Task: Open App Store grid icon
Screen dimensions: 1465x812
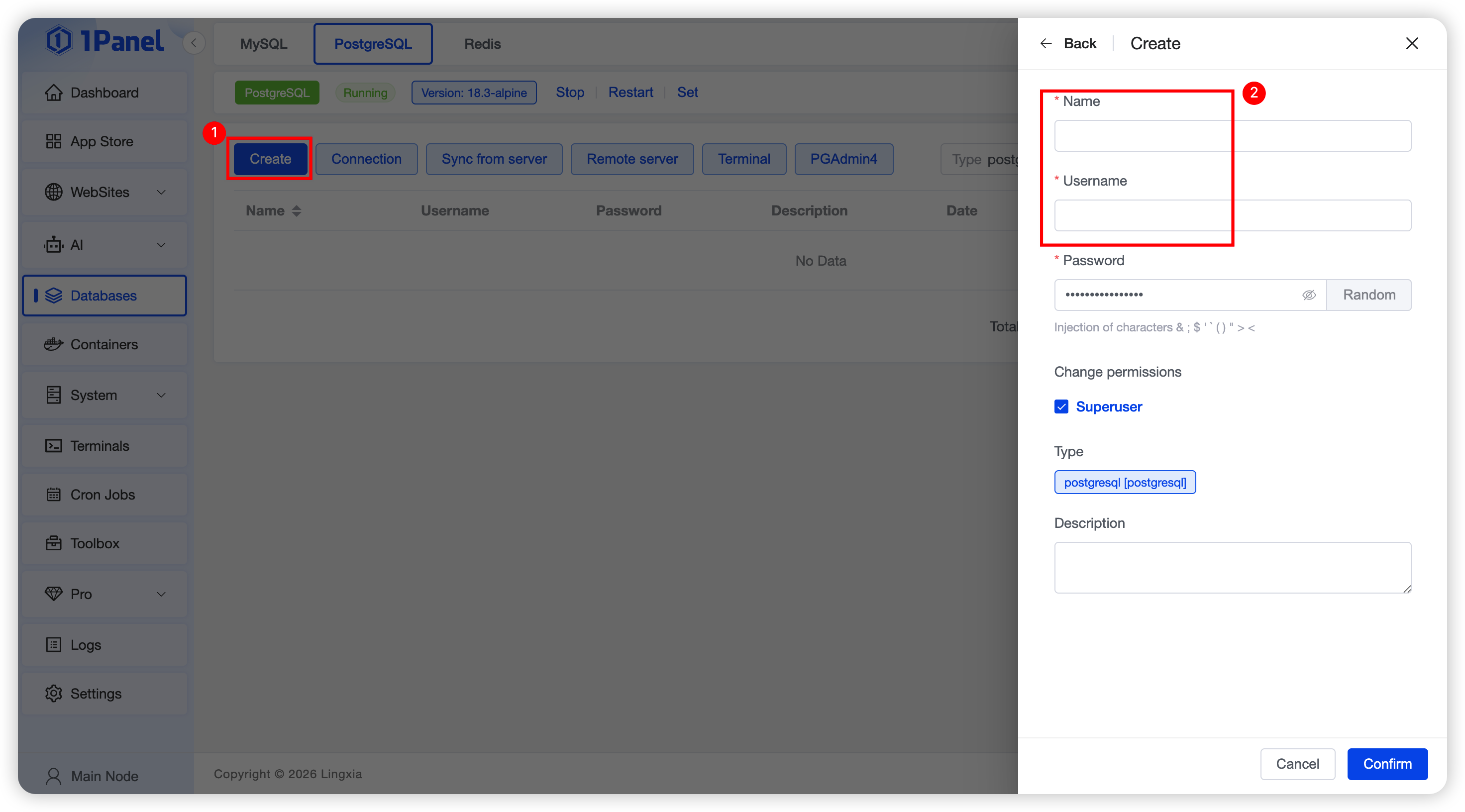Action: pos(53,141)
